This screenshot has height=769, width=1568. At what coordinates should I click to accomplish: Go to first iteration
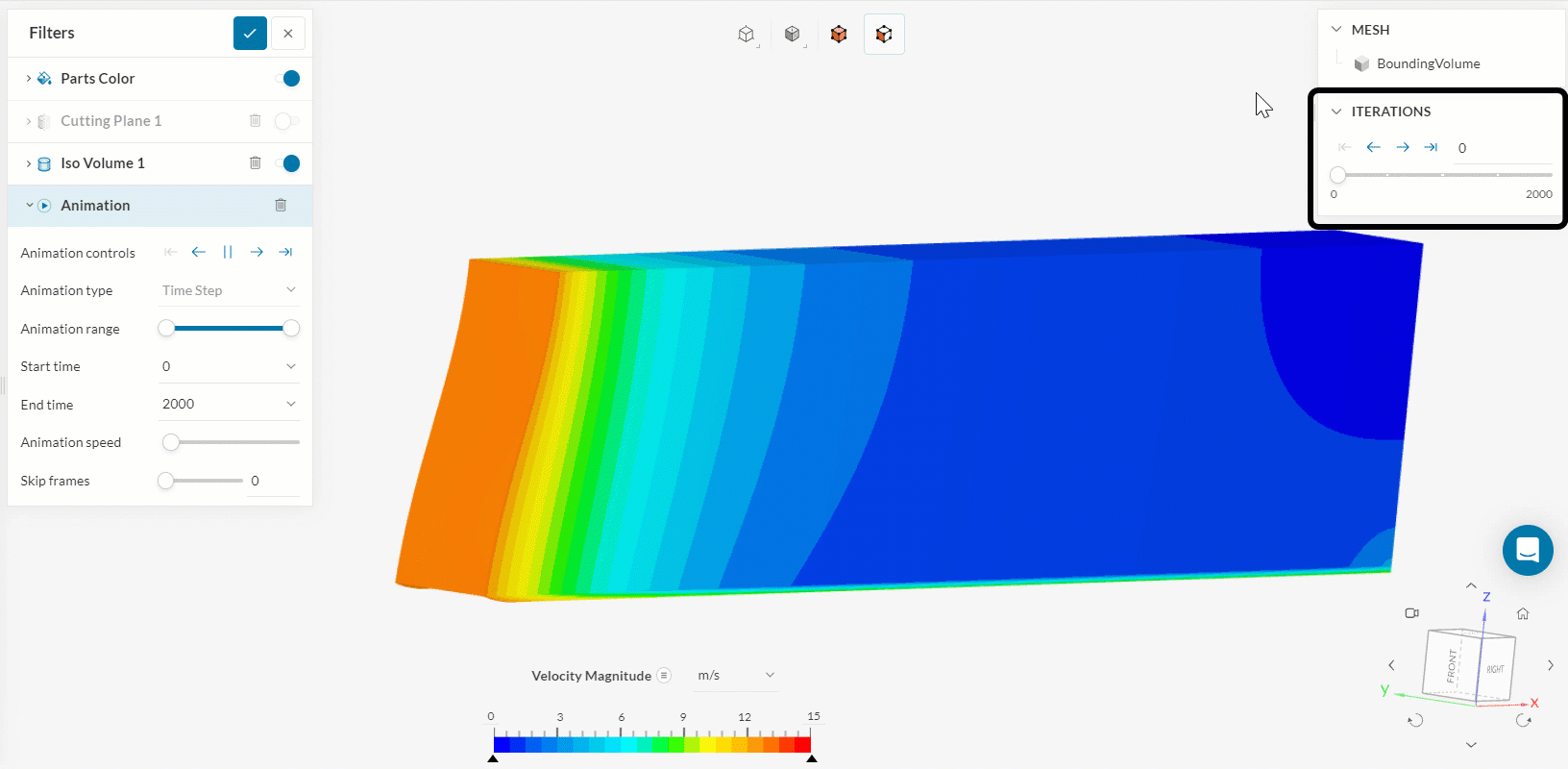[x=1344, y=147]
